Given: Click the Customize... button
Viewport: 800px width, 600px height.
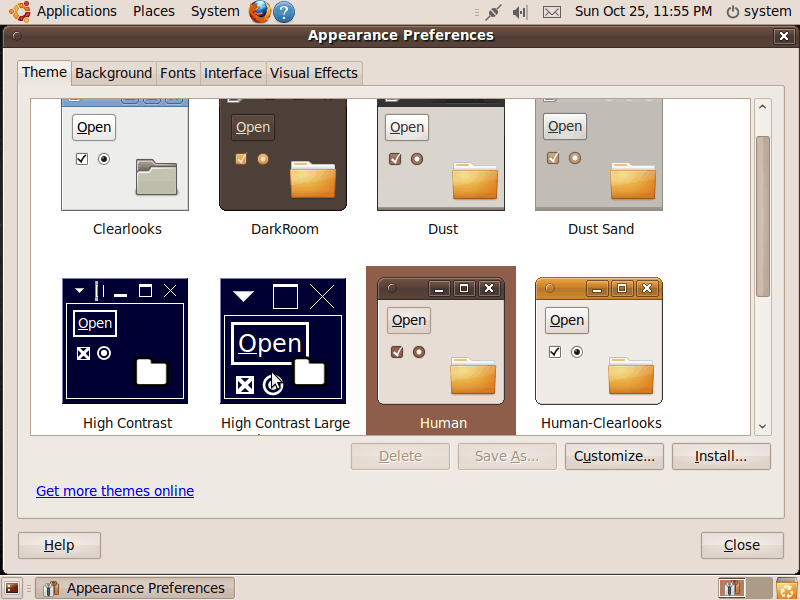Looking at the screenshot, I should point(614,456).
